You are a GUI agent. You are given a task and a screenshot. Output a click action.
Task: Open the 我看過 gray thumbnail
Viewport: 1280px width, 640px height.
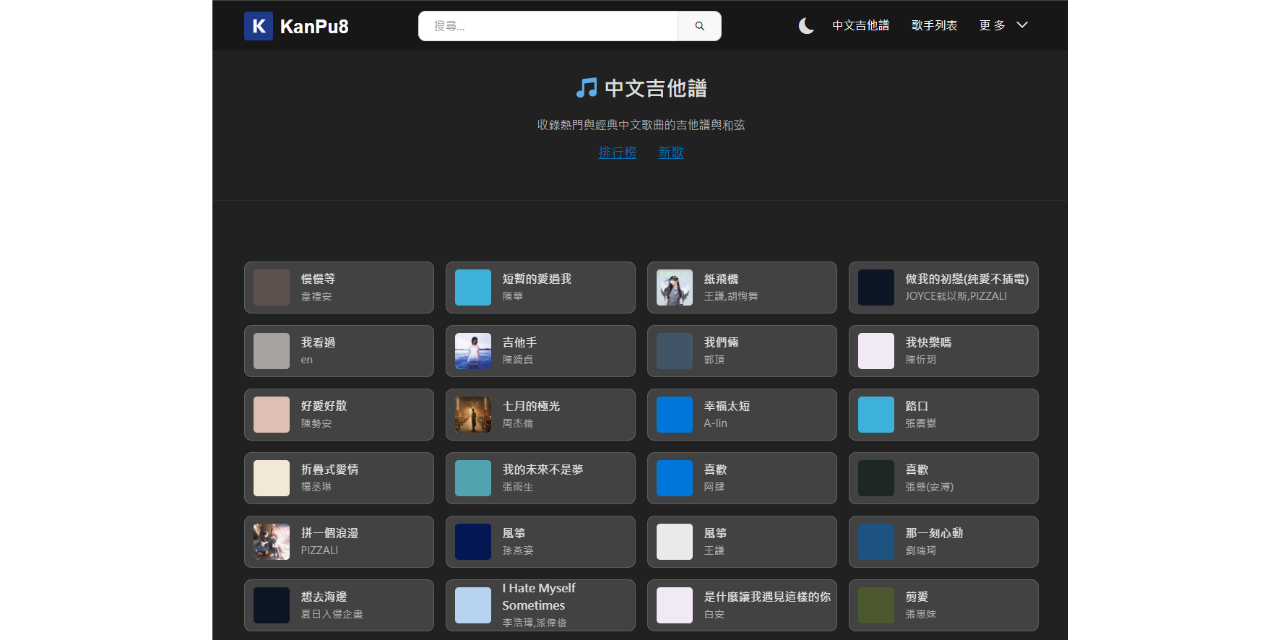point(272,351)
